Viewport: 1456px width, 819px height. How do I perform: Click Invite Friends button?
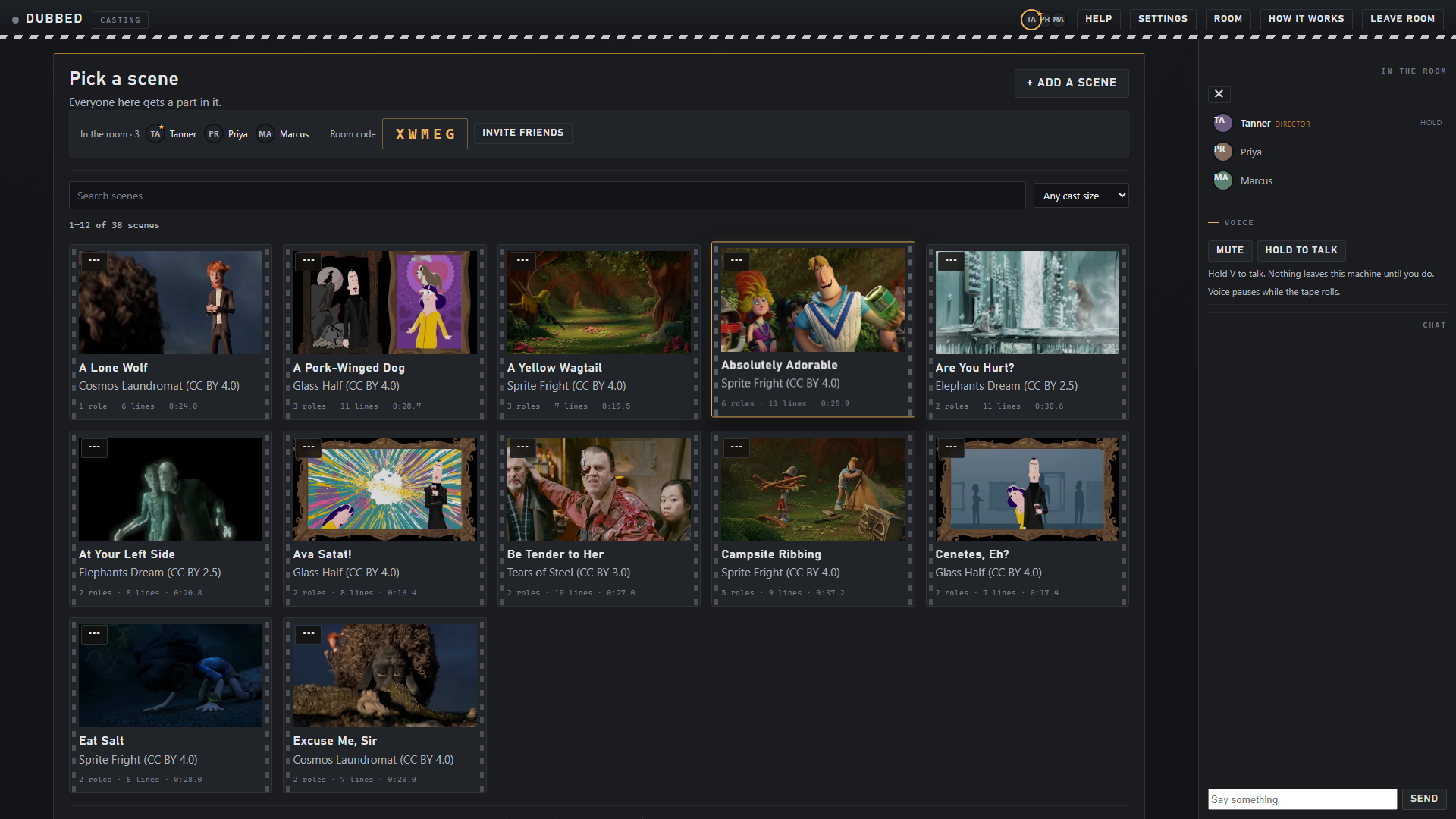click(x=522, y=133)
